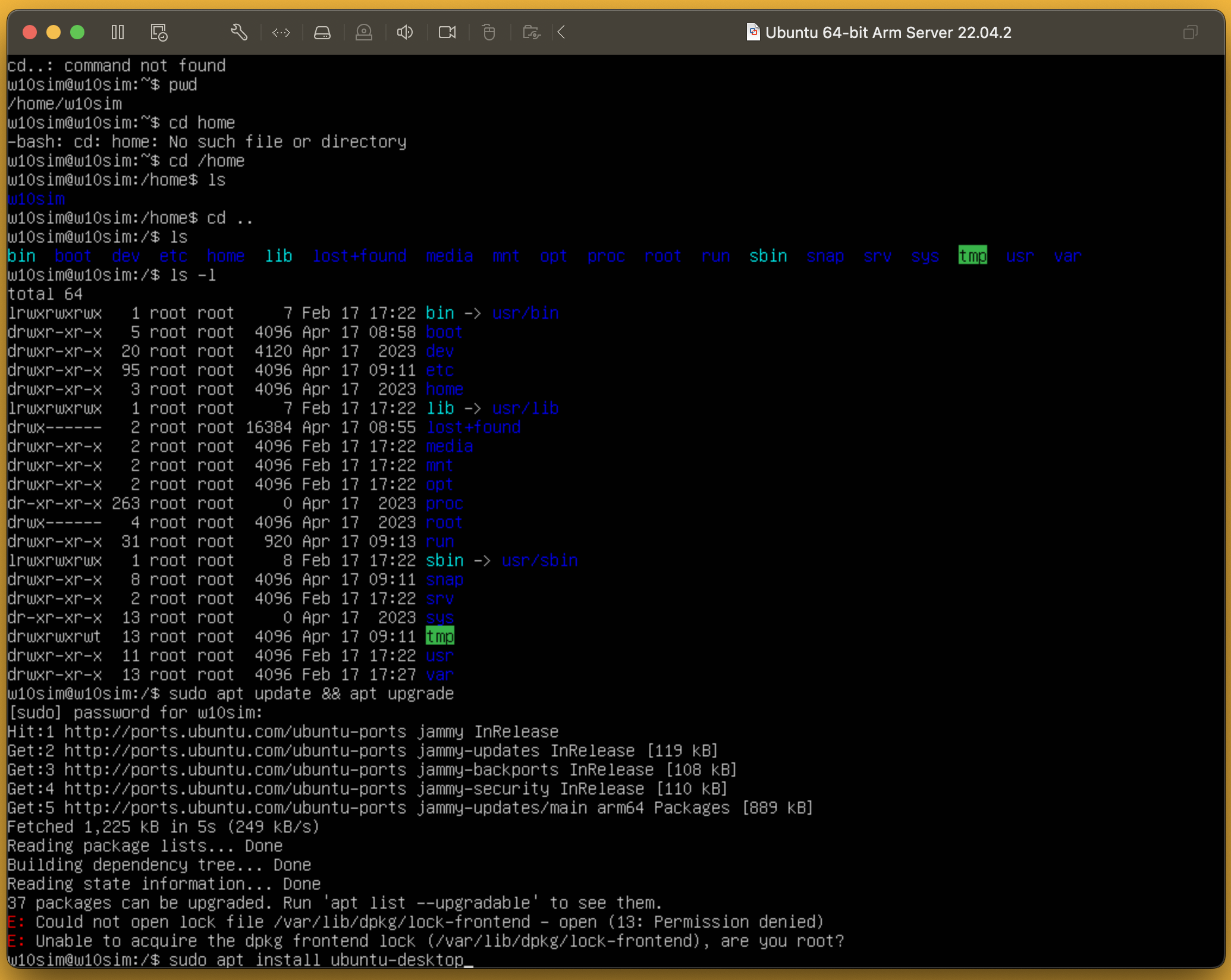Click the overlapping windows icon at far right of title bar
Viewport: 1231px width, 980px height.
1190,32
